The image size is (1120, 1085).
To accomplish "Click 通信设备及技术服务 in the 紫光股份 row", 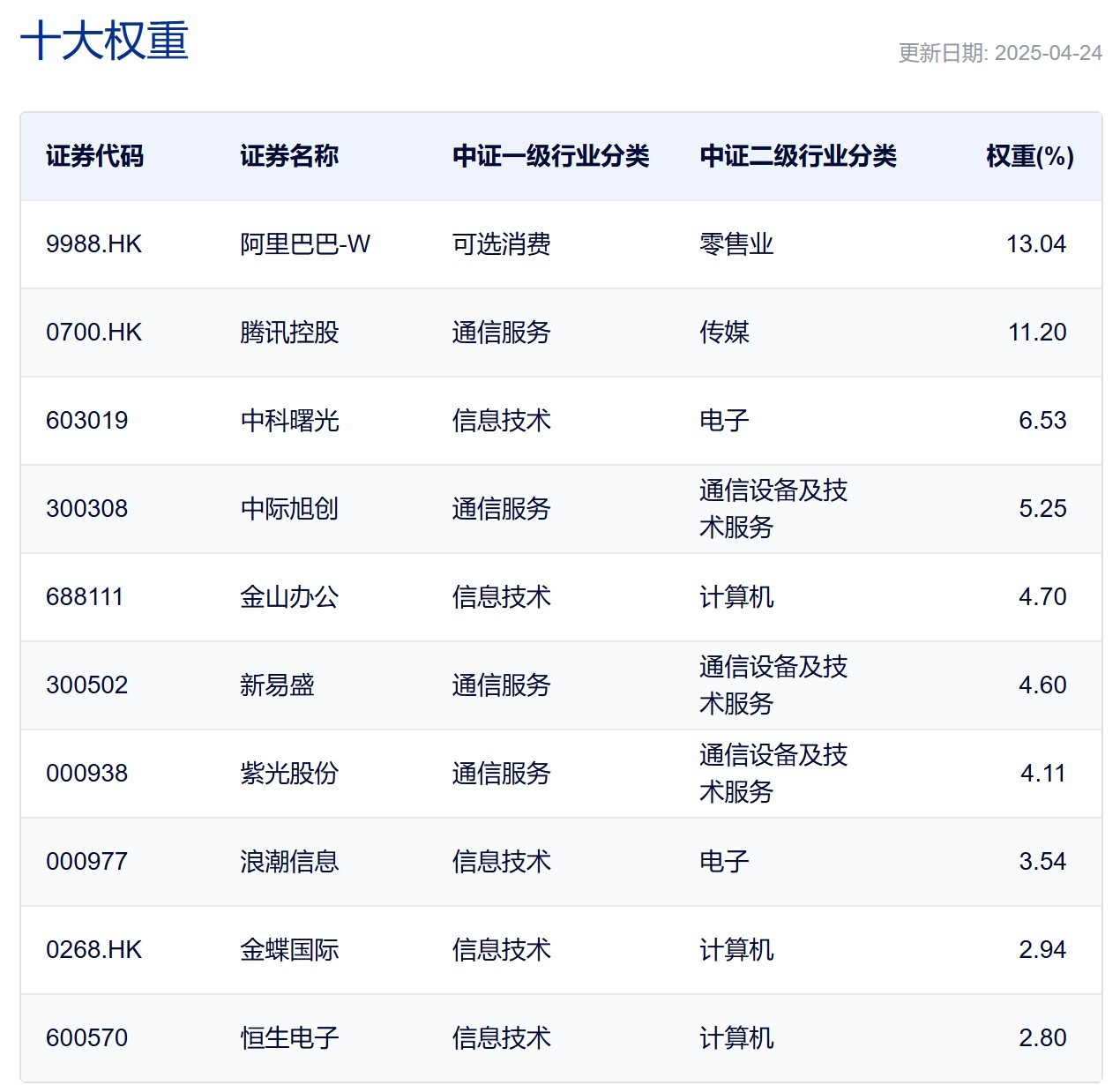I will [x=773, y=774].
